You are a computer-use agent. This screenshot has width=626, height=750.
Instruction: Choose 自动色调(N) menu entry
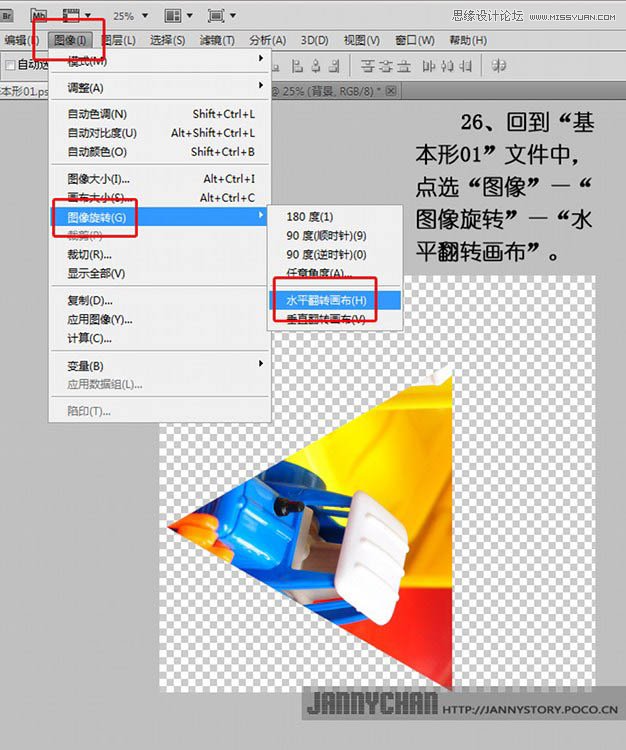coord(160,114)
